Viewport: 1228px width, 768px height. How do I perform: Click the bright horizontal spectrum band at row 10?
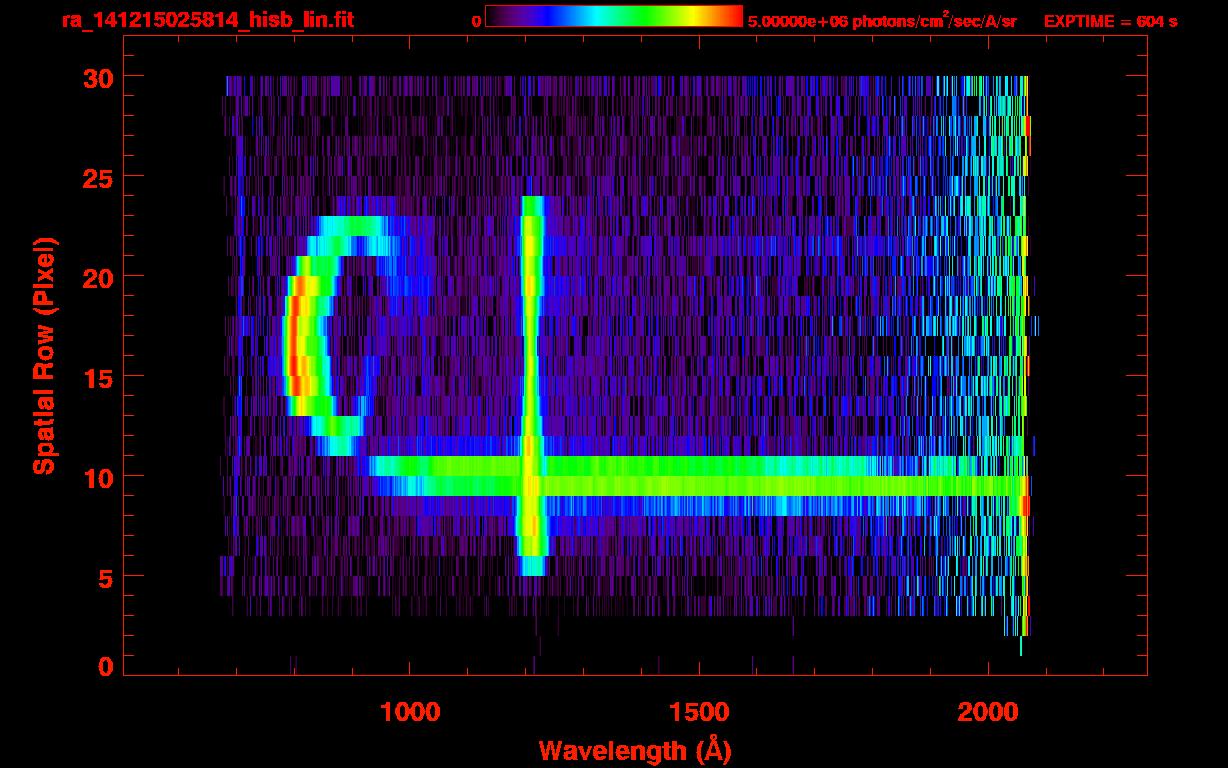pyautogui.click(x=697, y=476)
